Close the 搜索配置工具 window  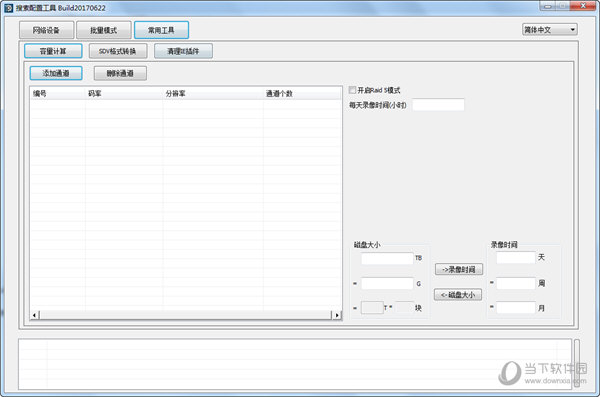click(x=583, y=5)
